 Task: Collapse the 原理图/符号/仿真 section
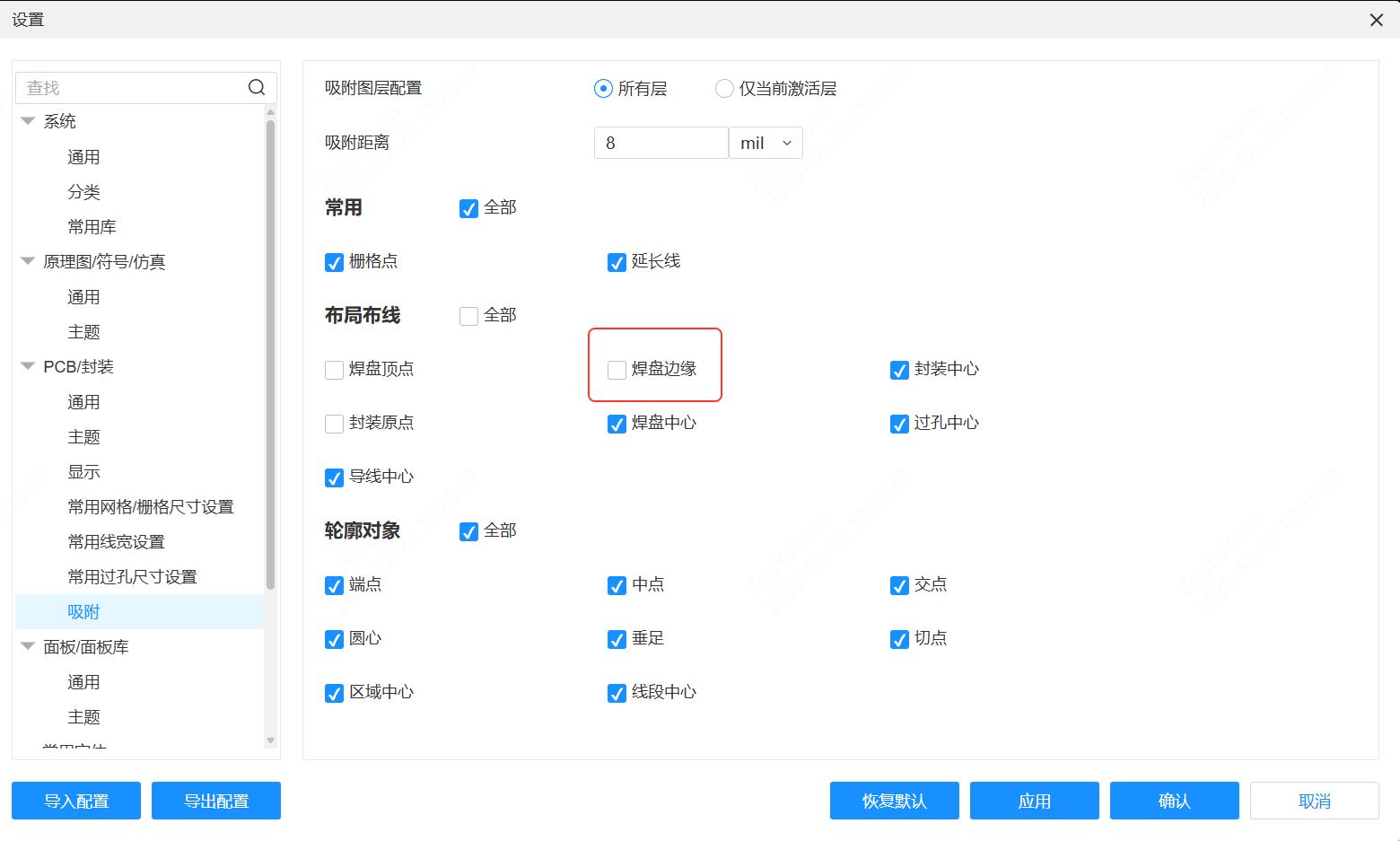[x=28, y=261]
